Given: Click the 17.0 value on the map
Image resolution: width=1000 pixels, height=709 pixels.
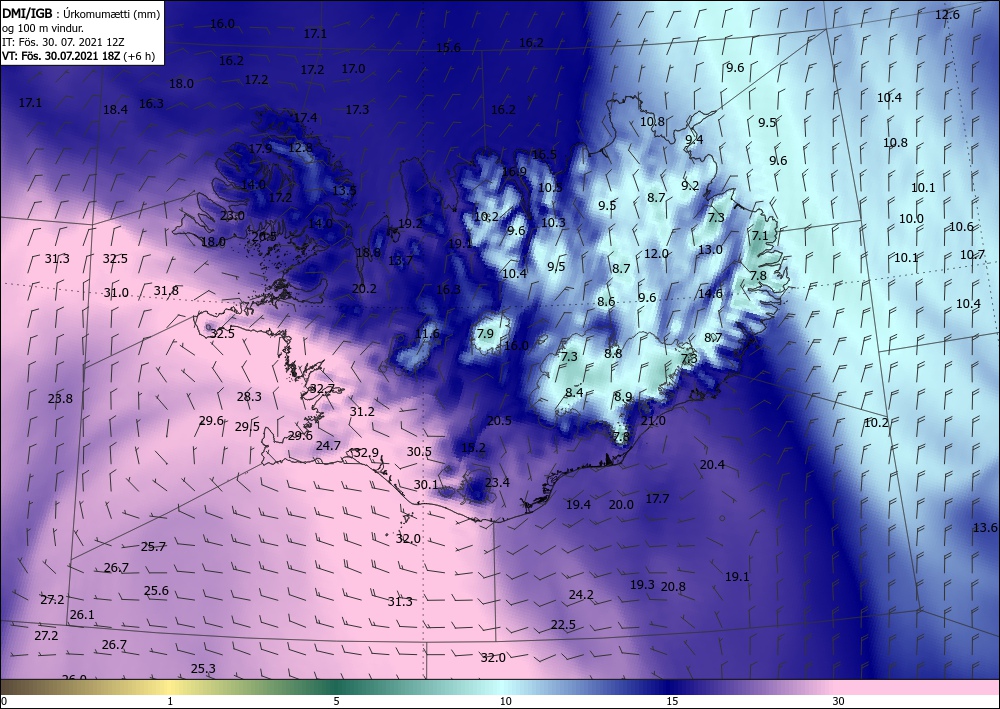Looking at the screenshot, I should [353, 68].
